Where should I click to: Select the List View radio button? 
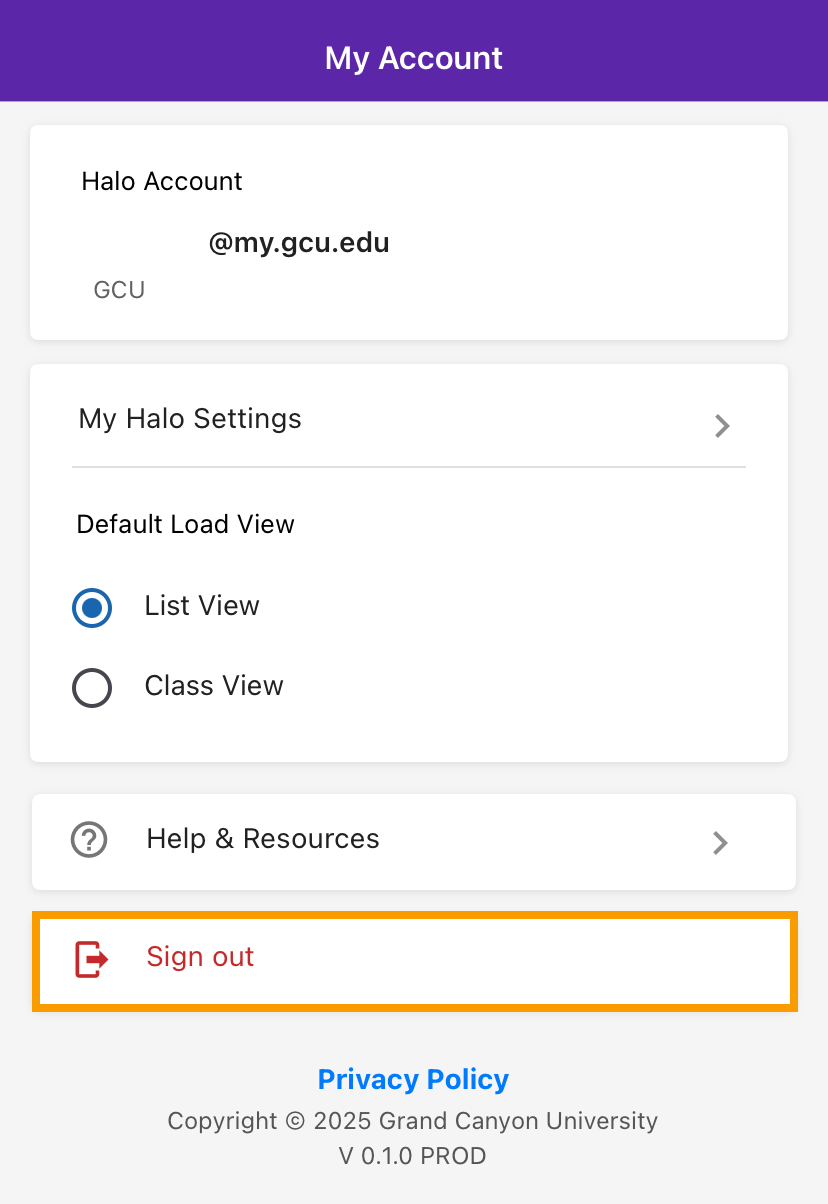pos(92,607)
